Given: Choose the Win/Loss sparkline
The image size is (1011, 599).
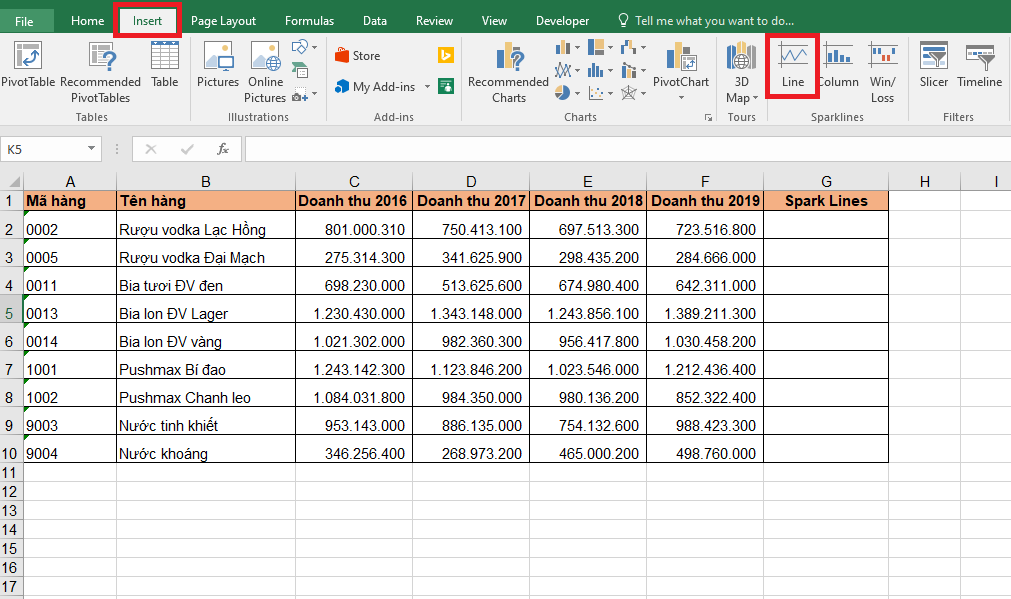Looking at the screenshot, I should pyautogui.click(x=882, y=65).
